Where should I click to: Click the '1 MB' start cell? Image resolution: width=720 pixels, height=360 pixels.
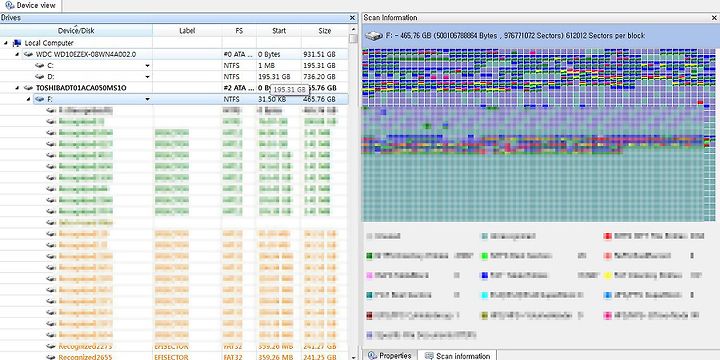[x=266, y=66]
